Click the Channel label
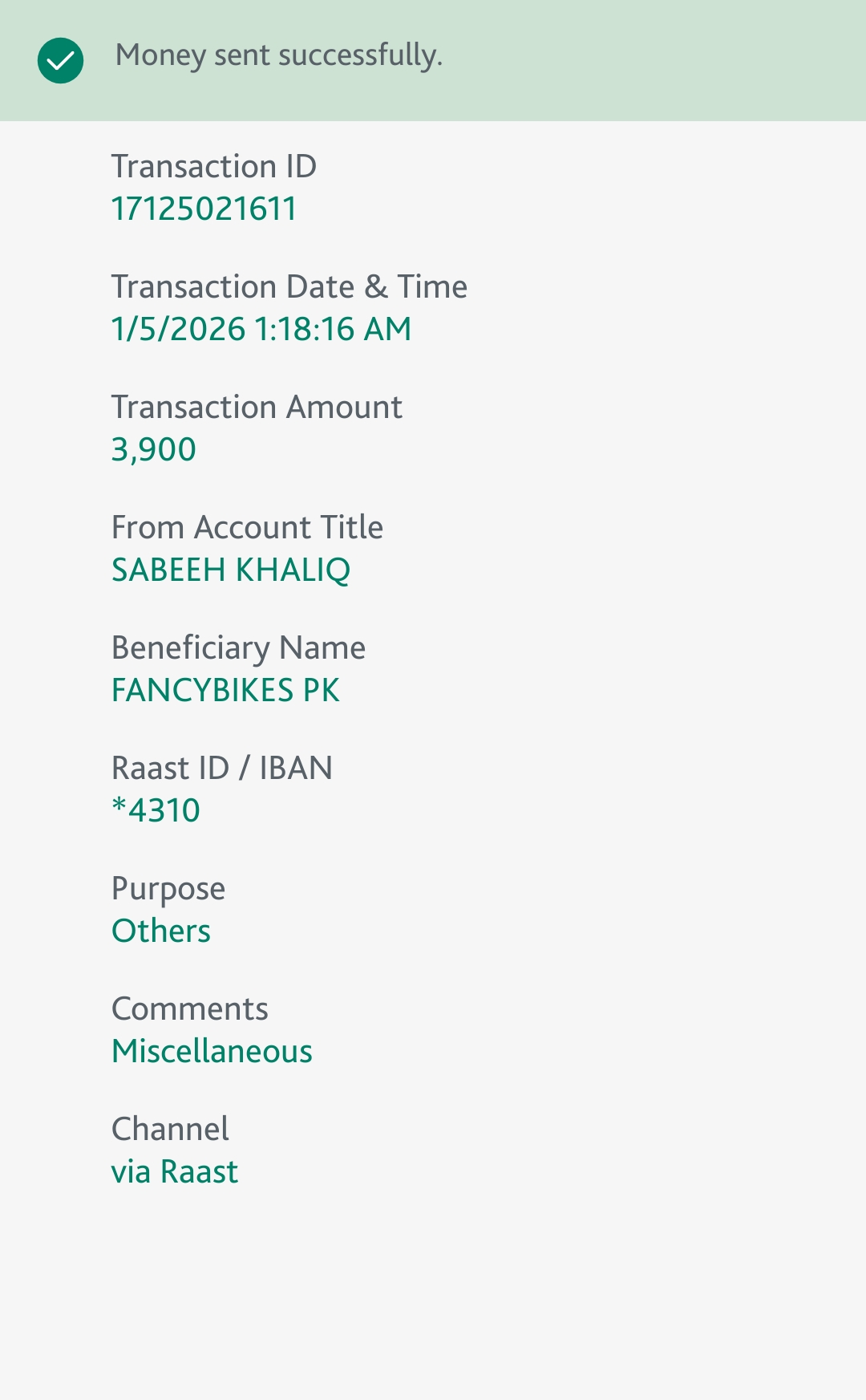866x1400 pixels. [170, 1129]
